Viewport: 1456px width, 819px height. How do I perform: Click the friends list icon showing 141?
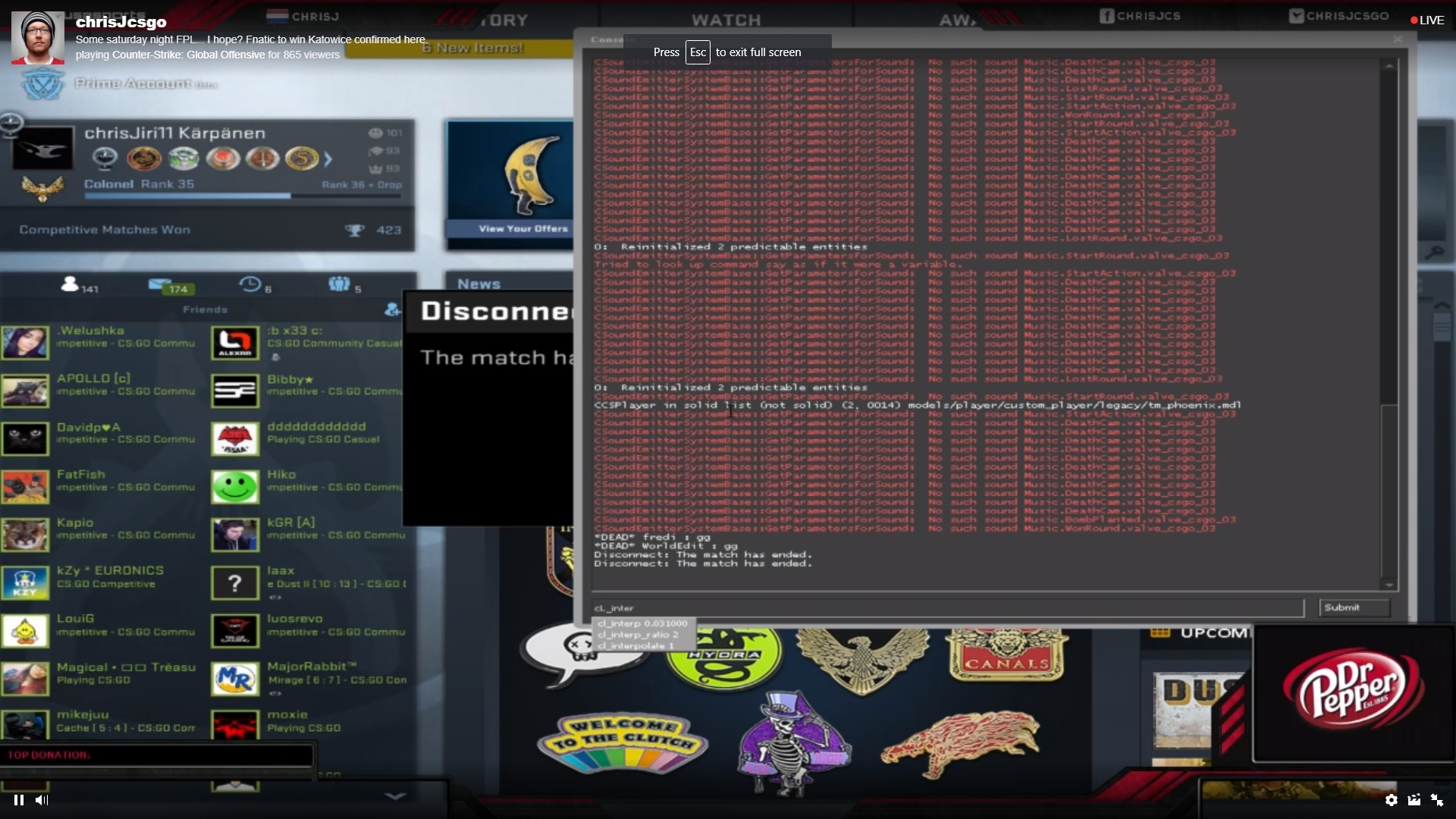(x=71, y=284)
